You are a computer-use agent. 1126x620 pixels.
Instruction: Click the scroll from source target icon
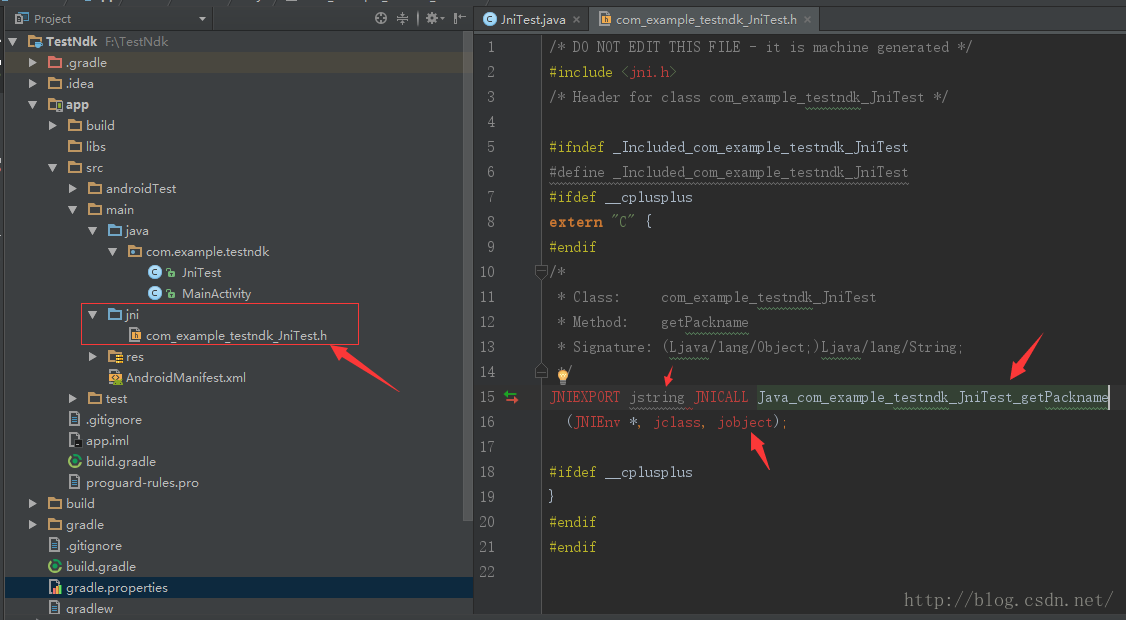pos(381,19)
